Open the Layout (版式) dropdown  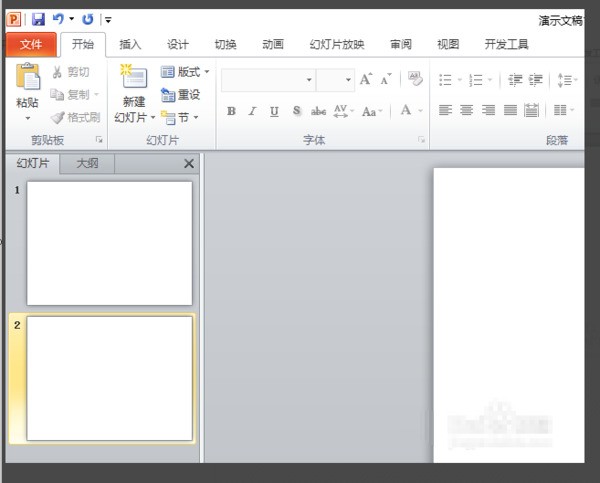186,72
